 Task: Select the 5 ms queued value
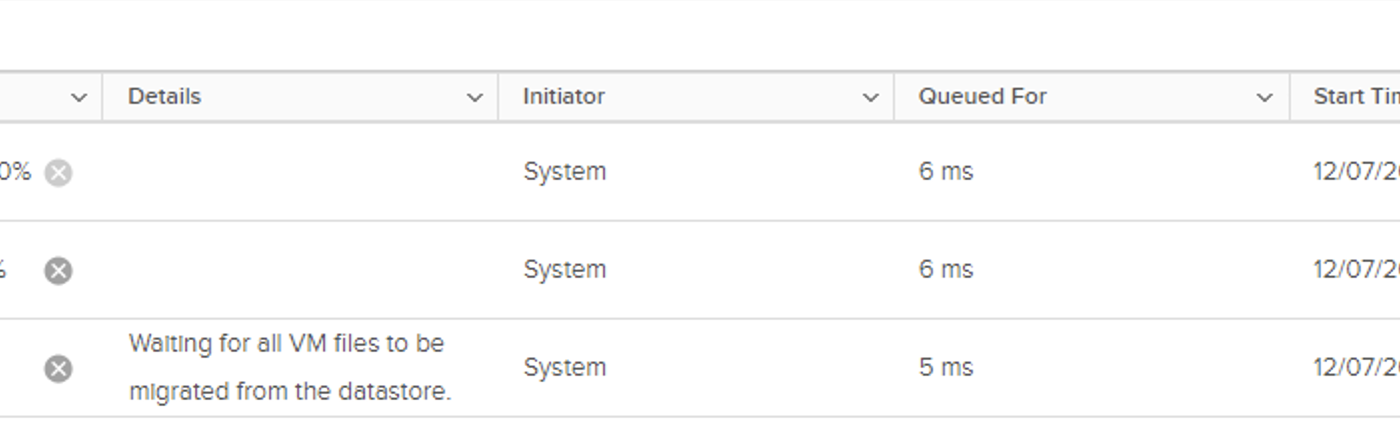point(946,368)
